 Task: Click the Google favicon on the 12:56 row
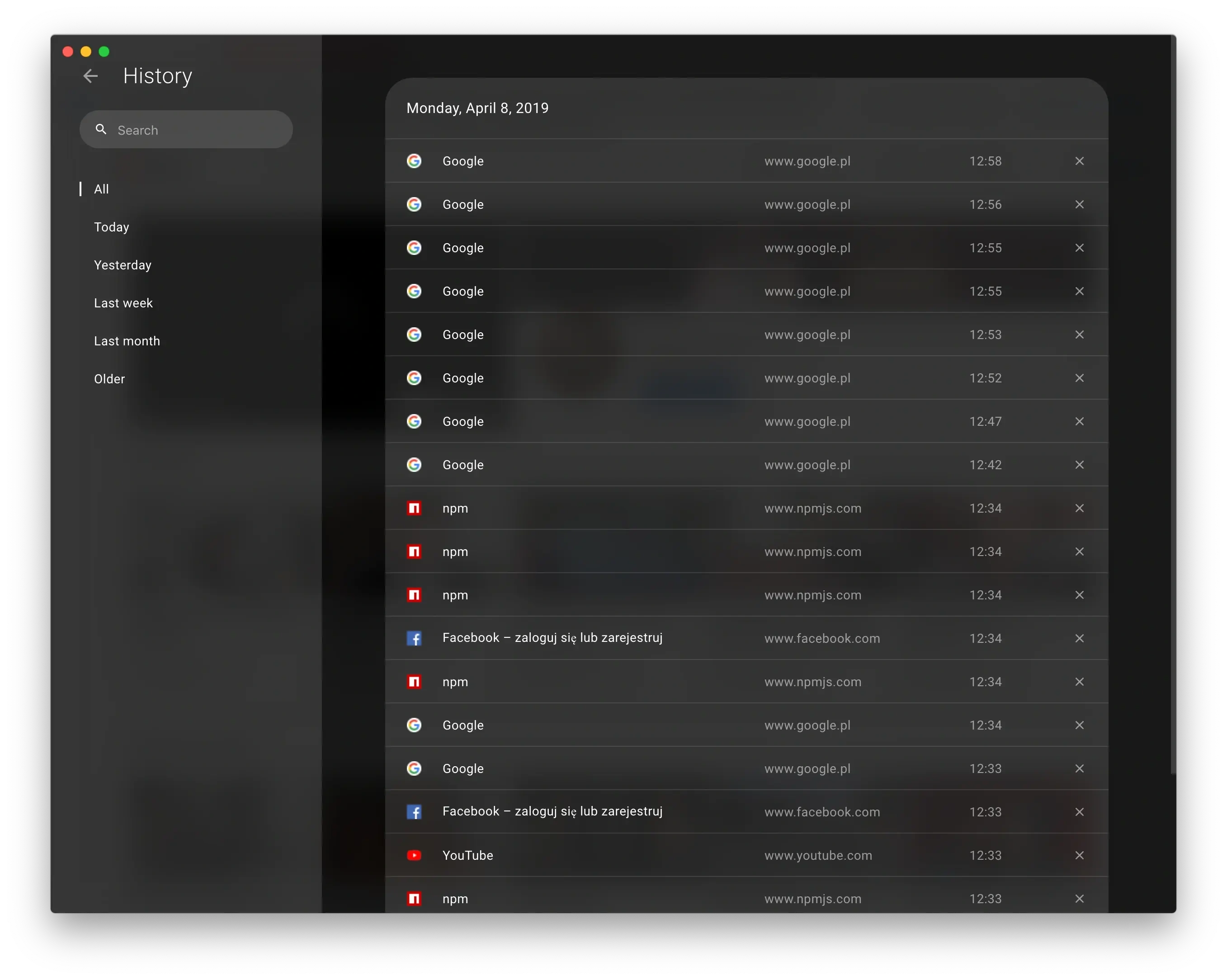pos(414,204)
